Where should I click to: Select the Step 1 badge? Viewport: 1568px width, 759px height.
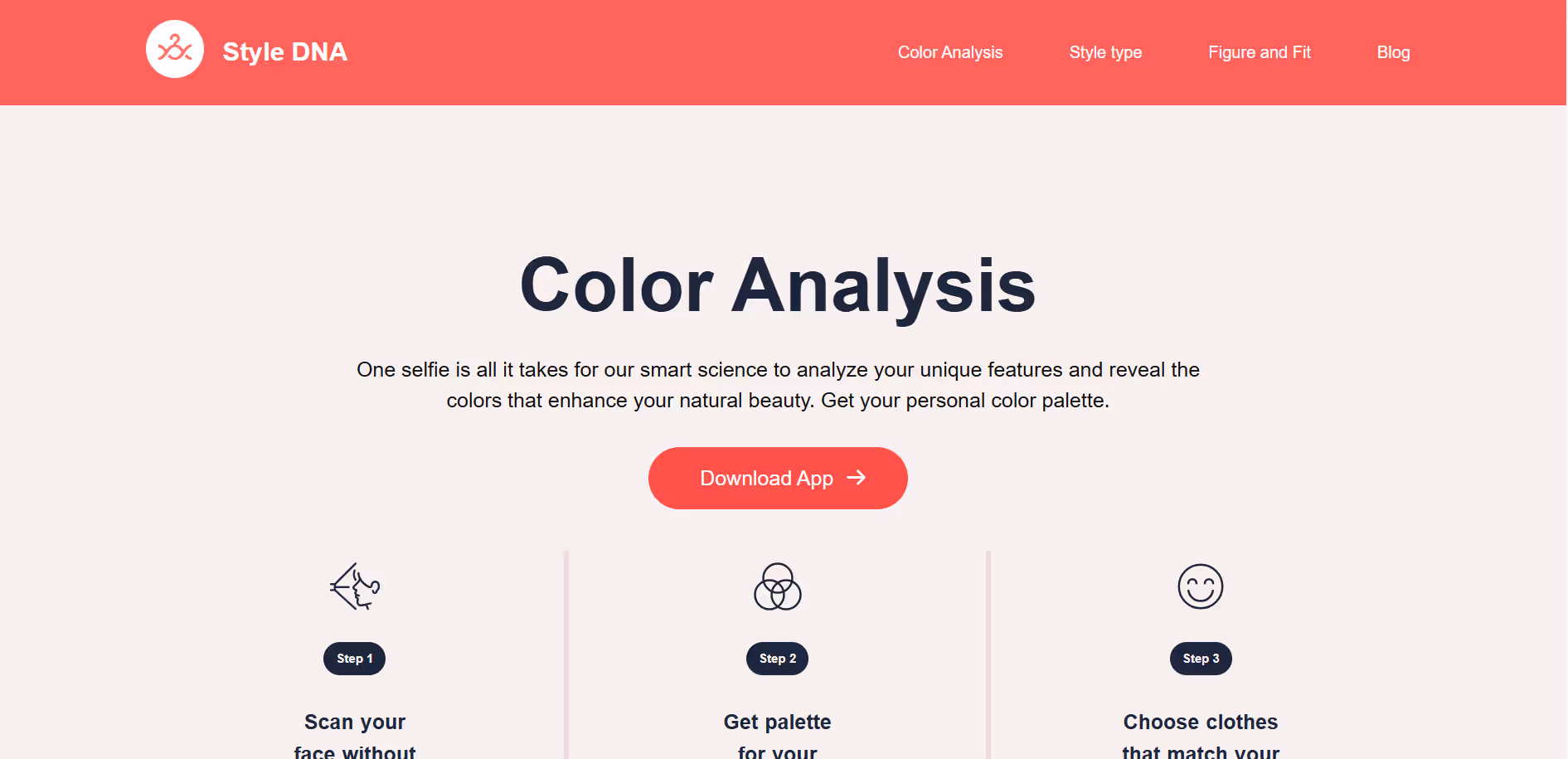point(354,659)
